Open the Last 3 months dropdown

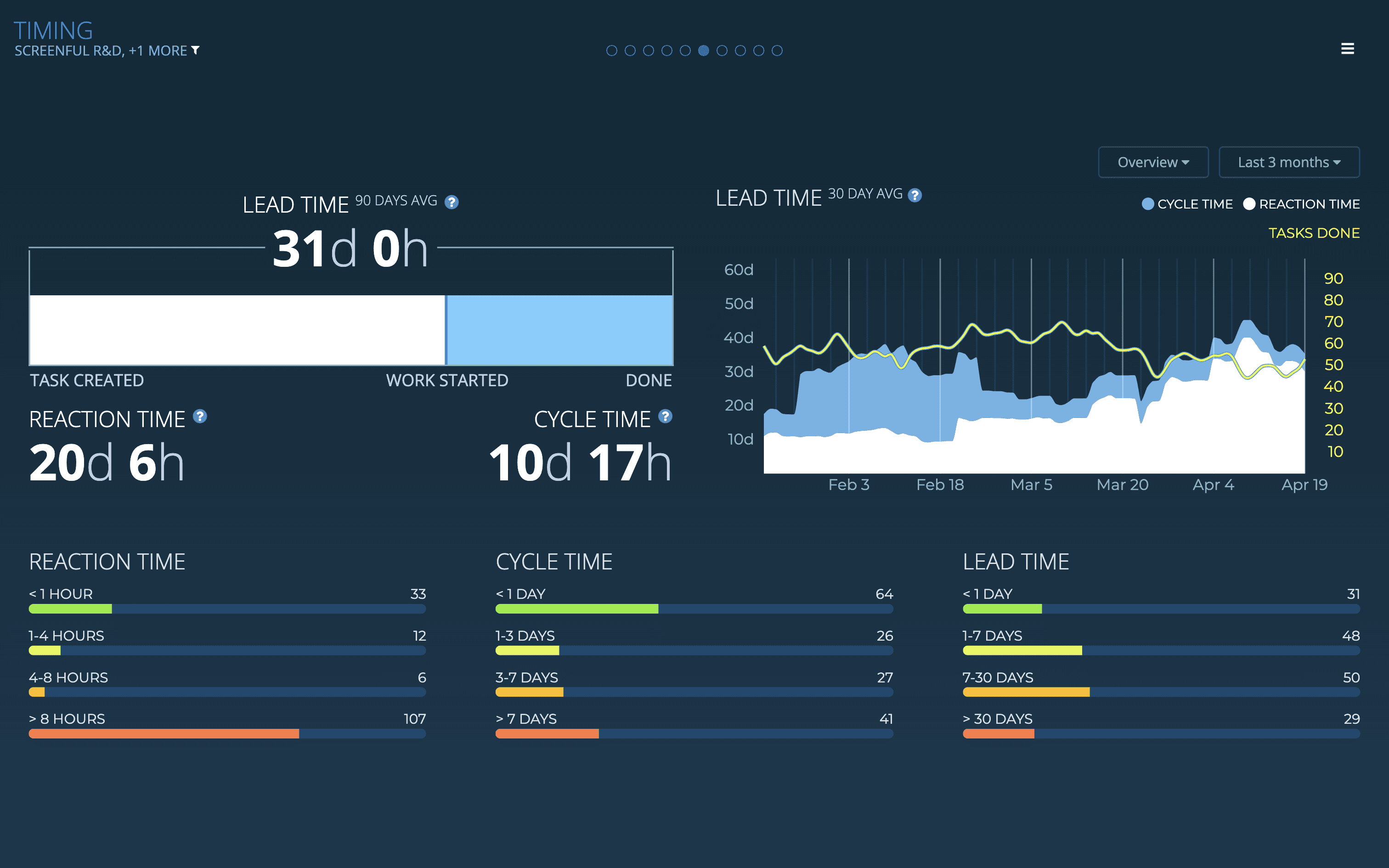[x=1289, y=163]
